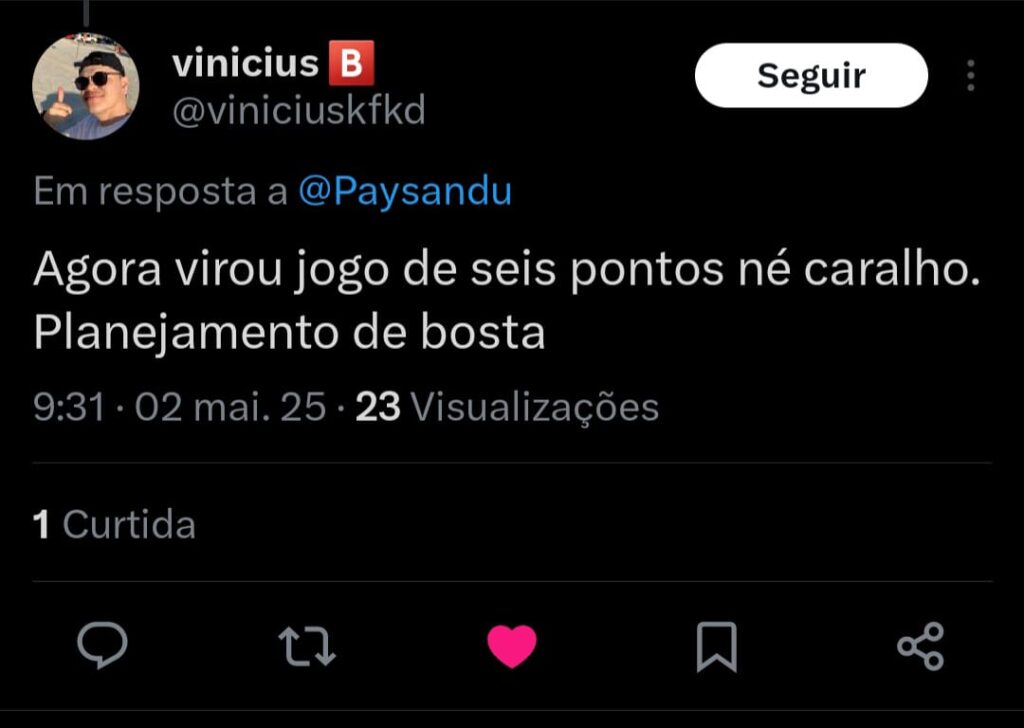The width and height of the screenshot is (1024, 728).
Task: Unlike the tweet via the pink heart
Action: point(512,646)
